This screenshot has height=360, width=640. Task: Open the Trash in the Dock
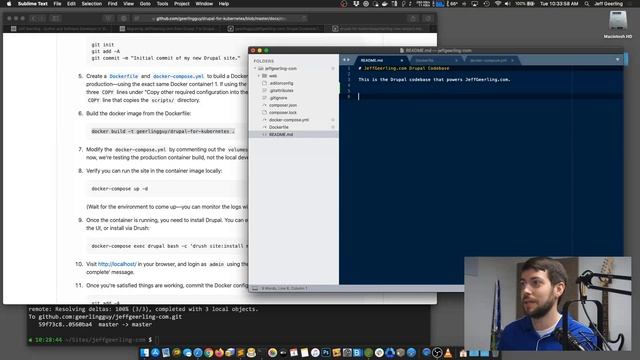(x=495, y=353)
